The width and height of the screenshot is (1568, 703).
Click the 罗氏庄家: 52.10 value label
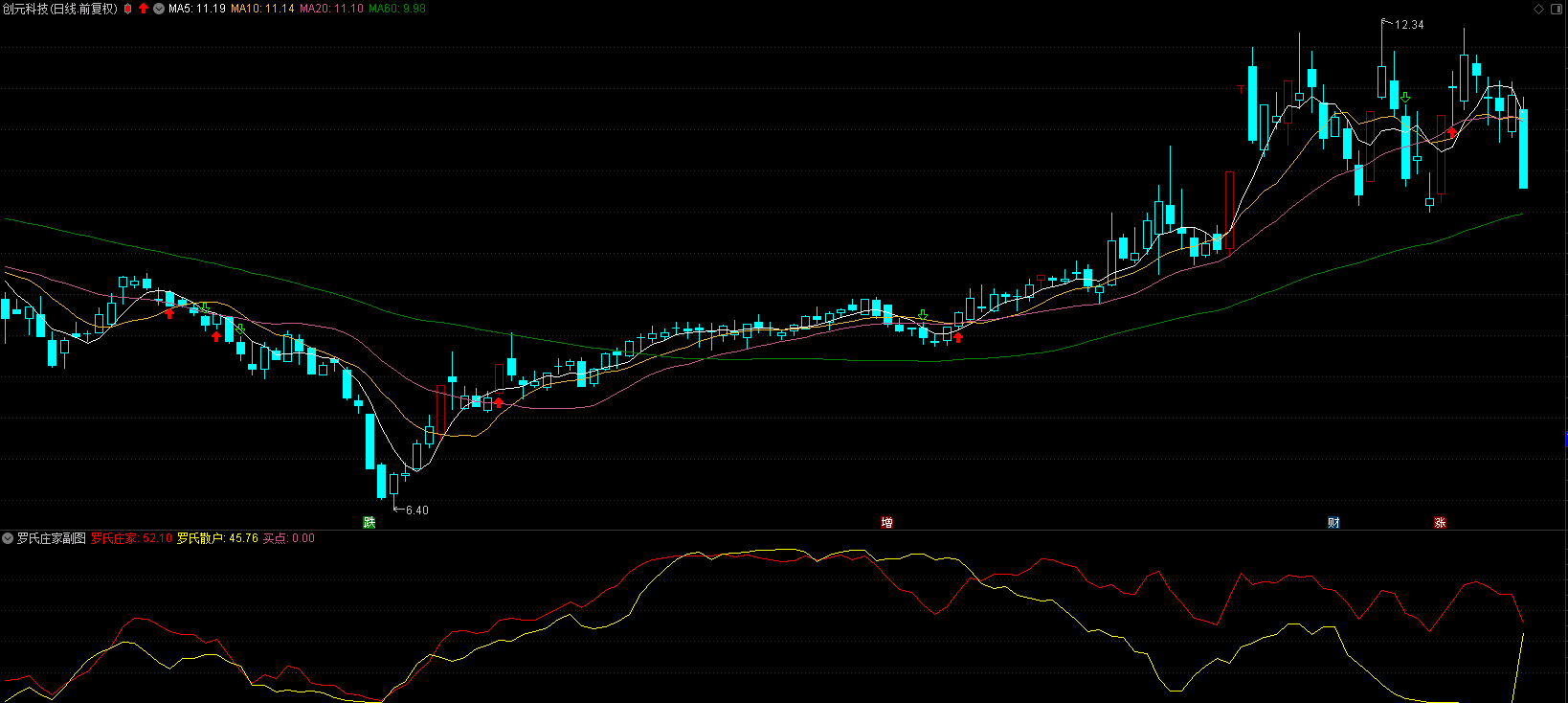pyautogui.click(x=132, y=538)
